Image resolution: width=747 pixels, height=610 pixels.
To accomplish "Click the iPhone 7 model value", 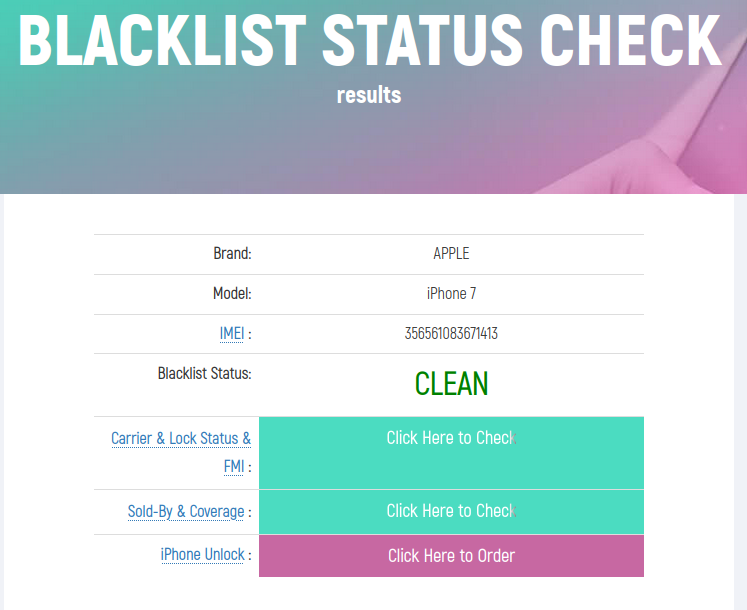I will (451, 294).
